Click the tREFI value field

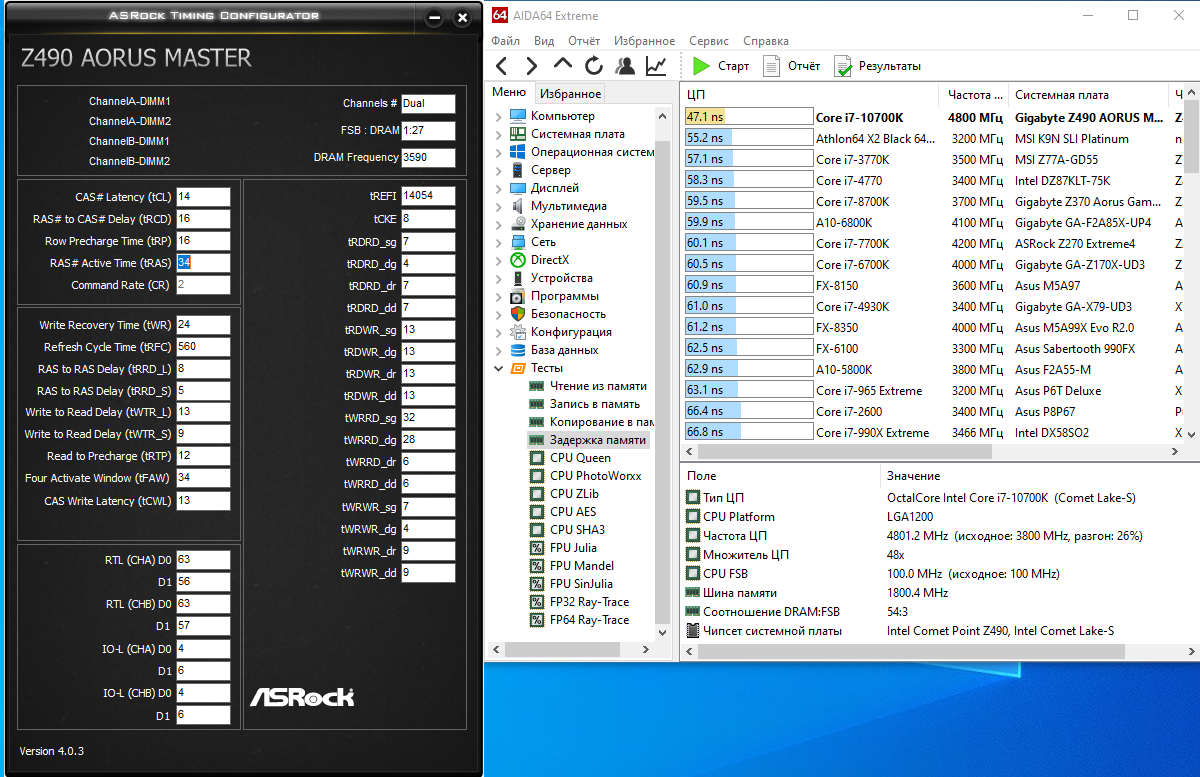pyautogui.click(x=428, y=196)
